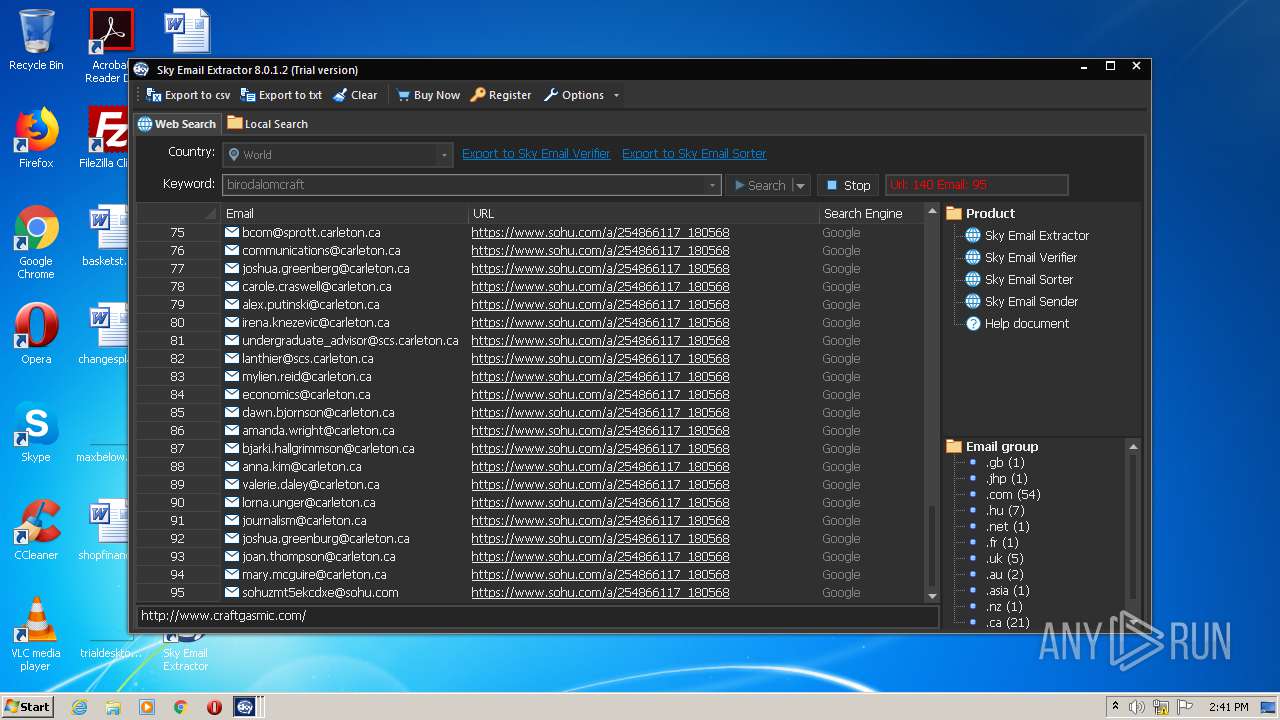Click the Search play button
The width and height of the screenshot is (1280, 720).
pos(759,185)
